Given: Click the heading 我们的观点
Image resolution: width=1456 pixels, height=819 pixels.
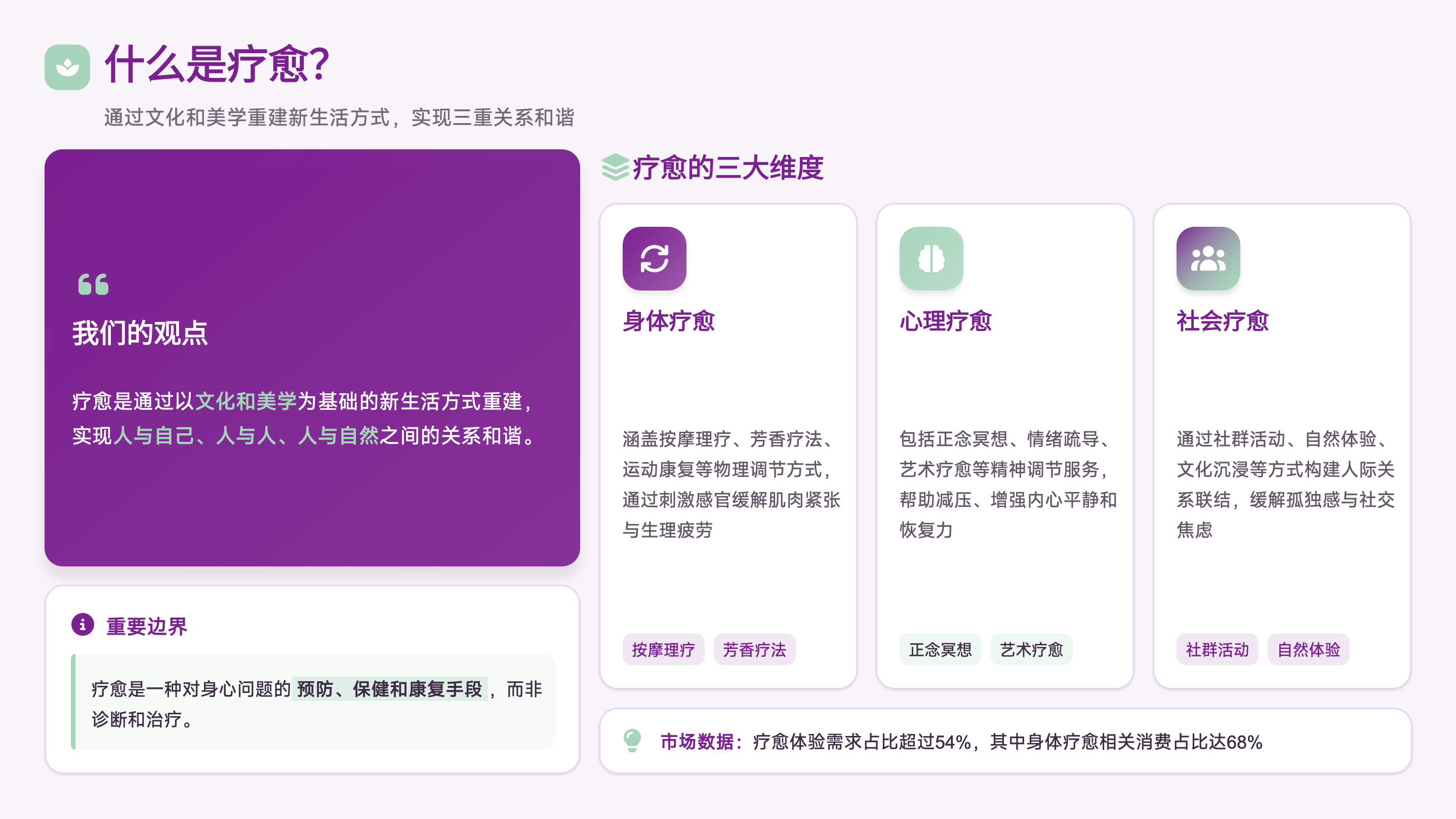Looking at the screenshot, I should [140, 333].
